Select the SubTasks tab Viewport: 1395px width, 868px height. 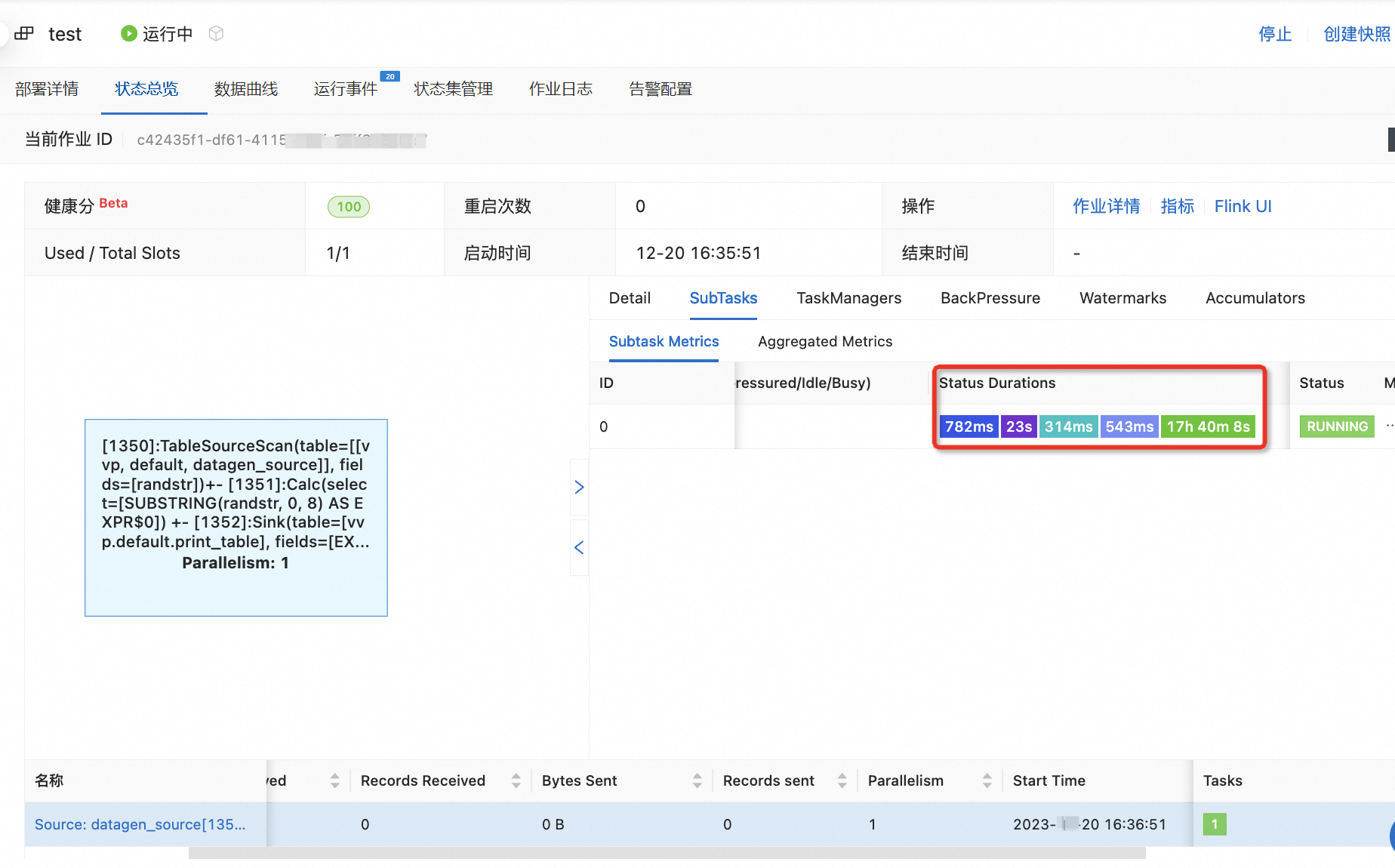[723, 298]
